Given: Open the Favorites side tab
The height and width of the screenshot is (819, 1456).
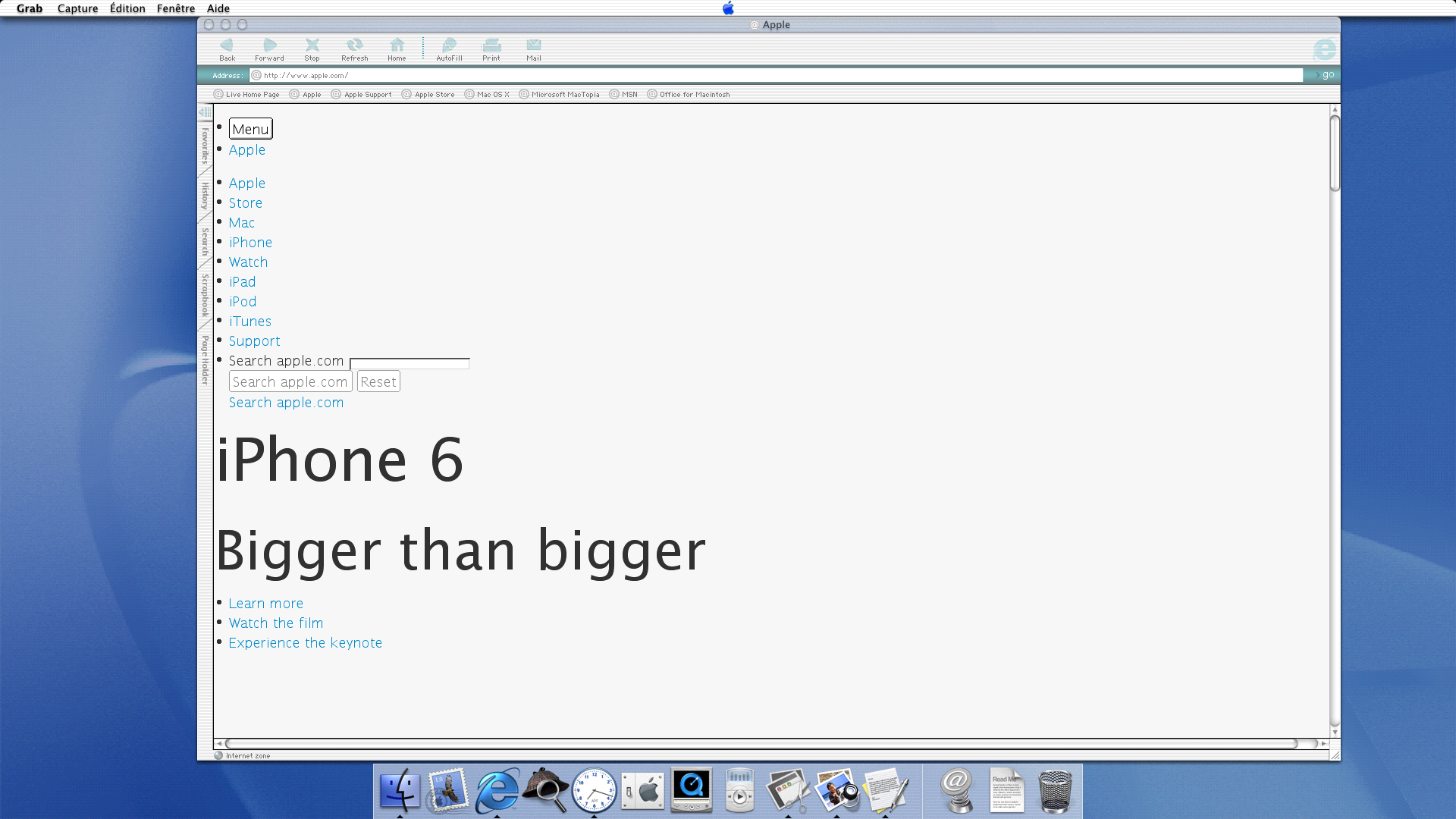Looking at the screenshot, I should tap(205, 146).
